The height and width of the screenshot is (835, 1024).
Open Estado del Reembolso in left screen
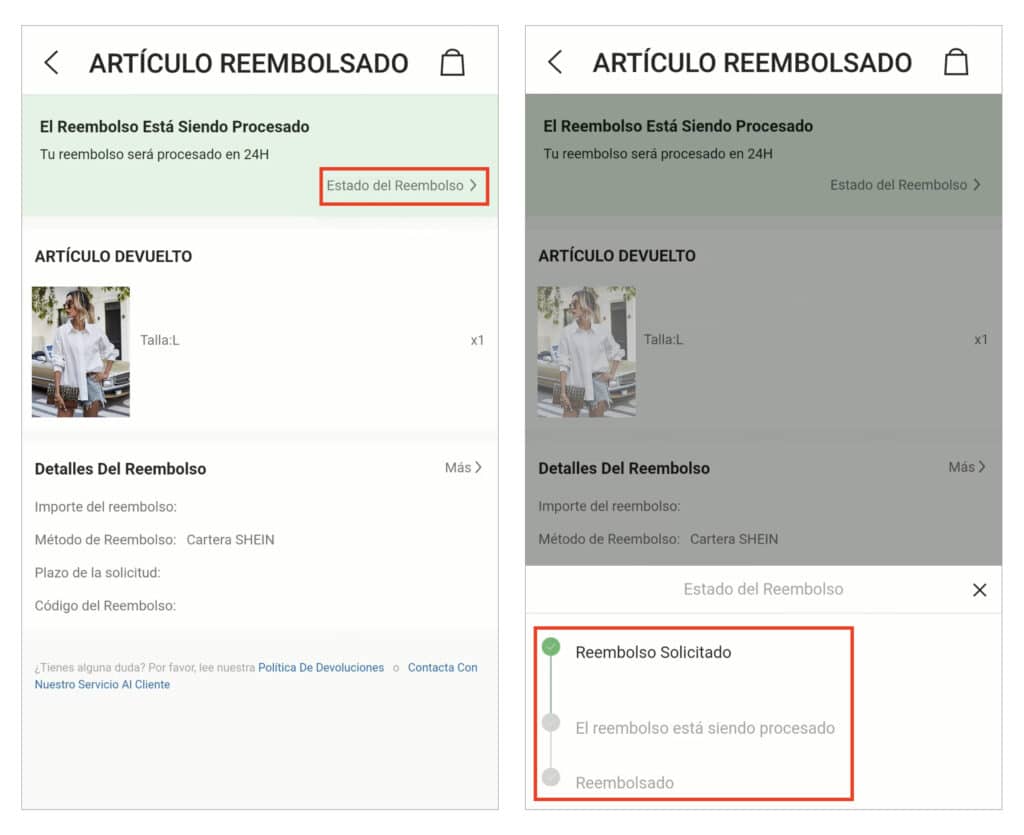pos(403,186)
